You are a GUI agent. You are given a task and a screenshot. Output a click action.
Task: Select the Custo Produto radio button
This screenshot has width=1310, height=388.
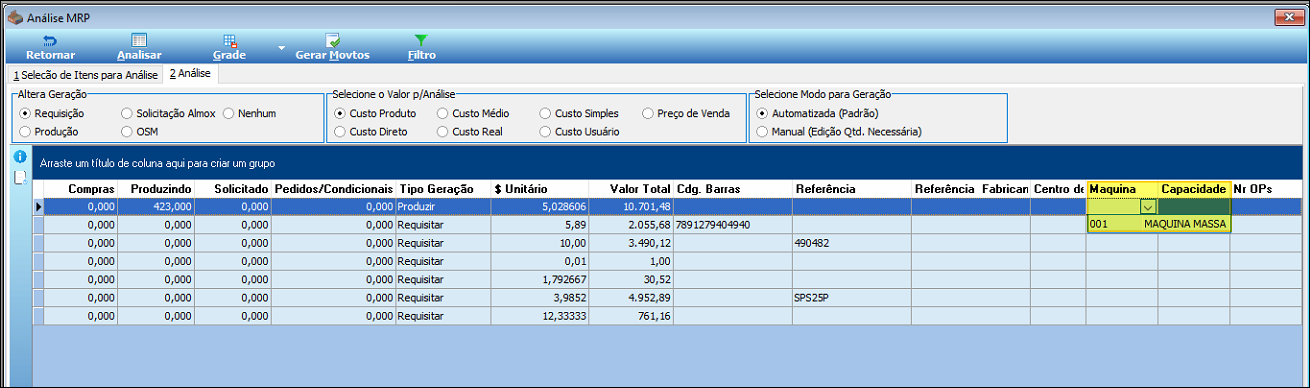click(340, 114)
